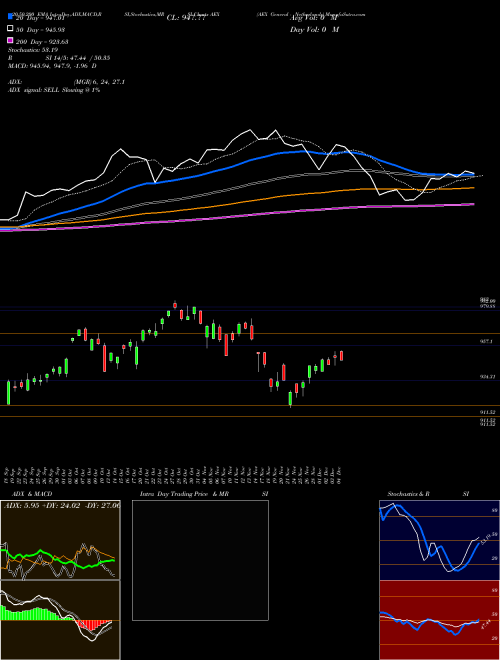
Task: Open the blue Stochastics chart panel
Action: click(439, 540)
